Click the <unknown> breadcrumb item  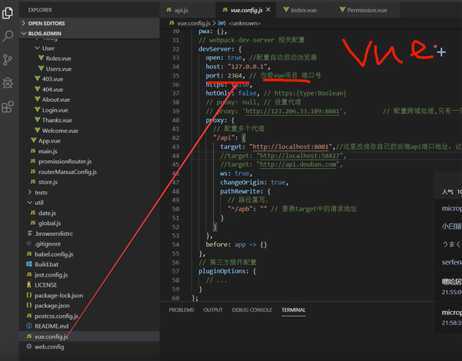(x=245, y=23)
